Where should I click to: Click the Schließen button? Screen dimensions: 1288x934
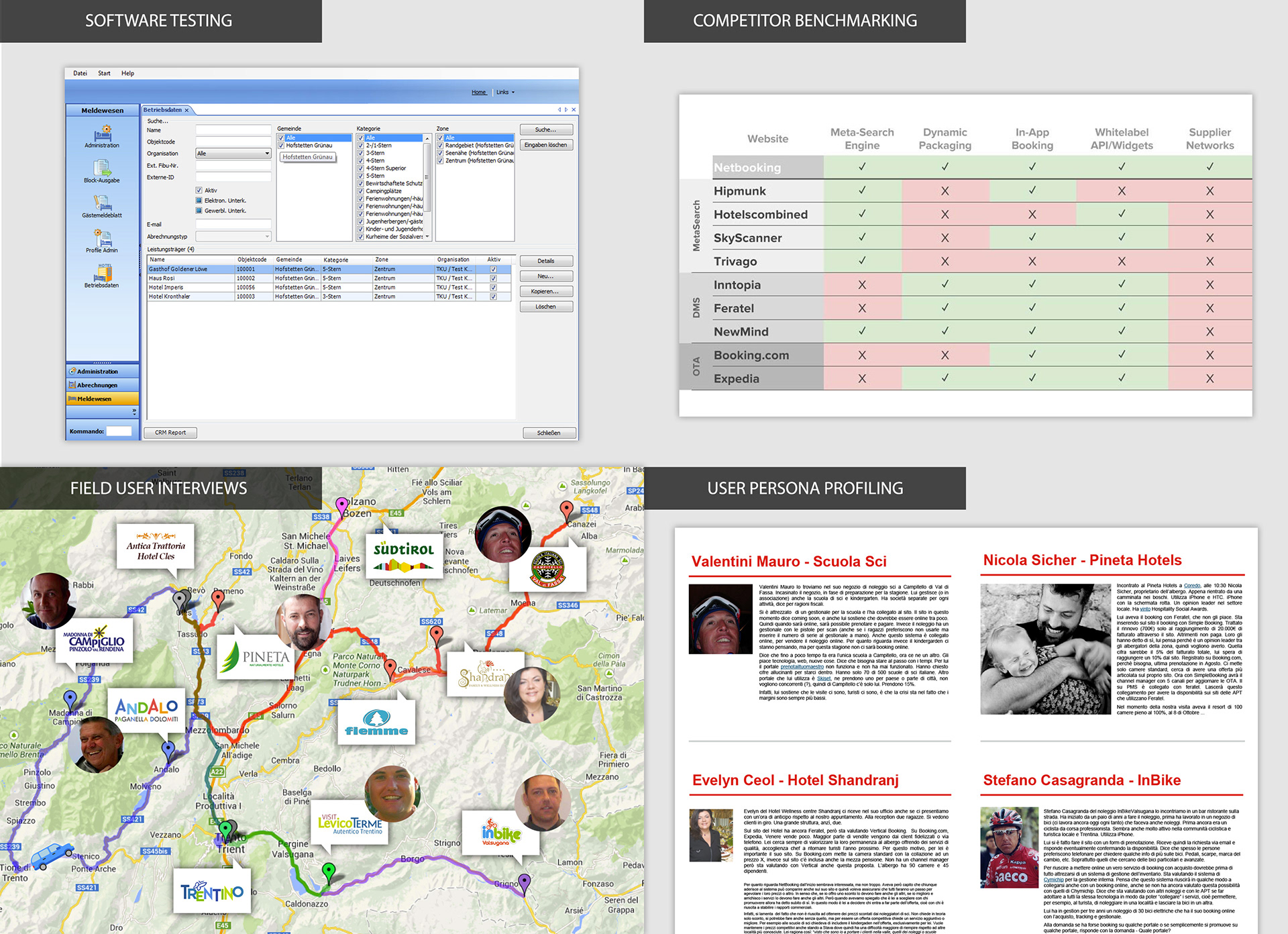(x=549, y=433)
